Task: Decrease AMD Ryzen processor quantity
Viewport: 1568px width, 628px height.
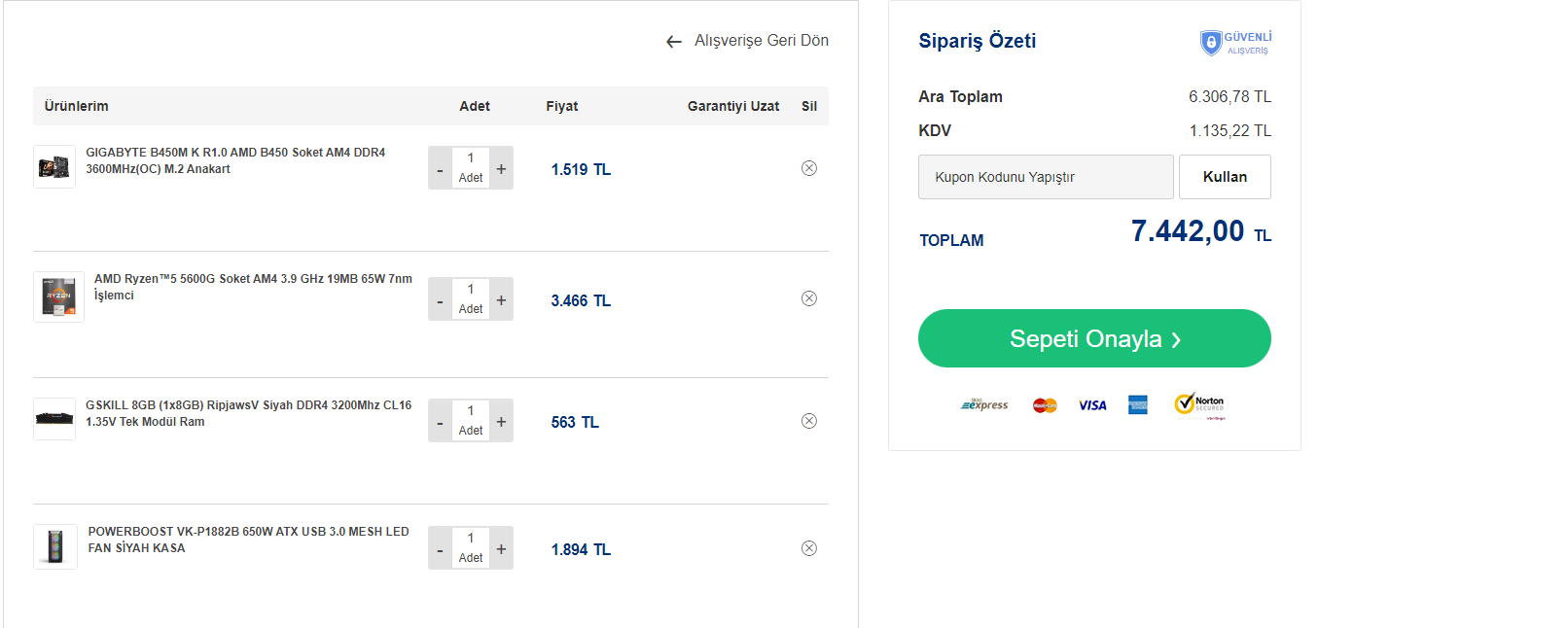Action: click(x=440, y=301)
